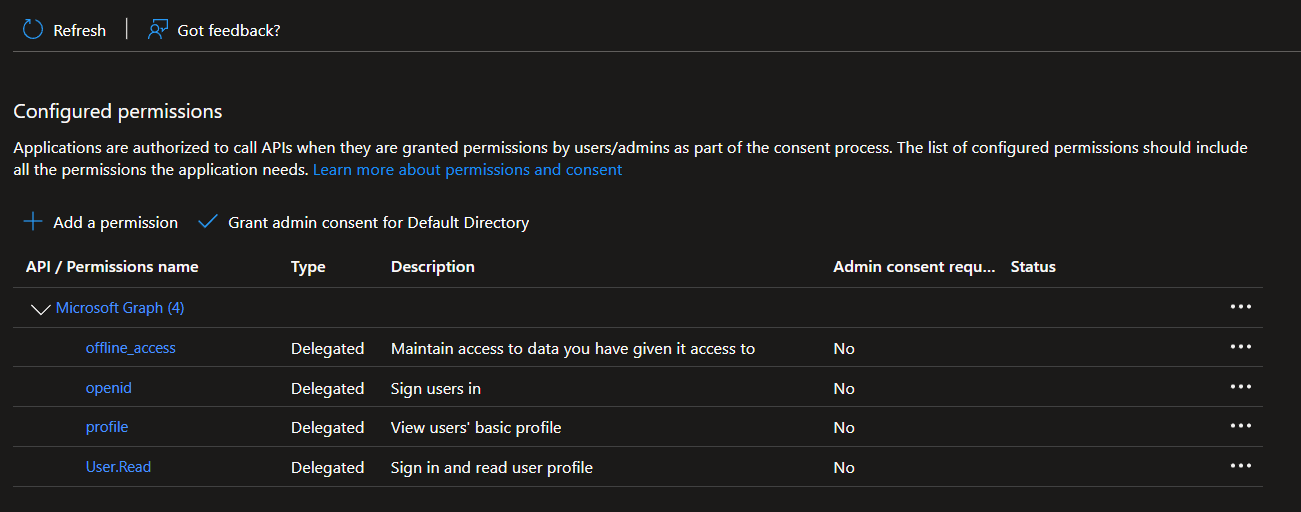
Task: Open the ellipsis menu for Microsoft Graph row
Action: coord(1241,307)
